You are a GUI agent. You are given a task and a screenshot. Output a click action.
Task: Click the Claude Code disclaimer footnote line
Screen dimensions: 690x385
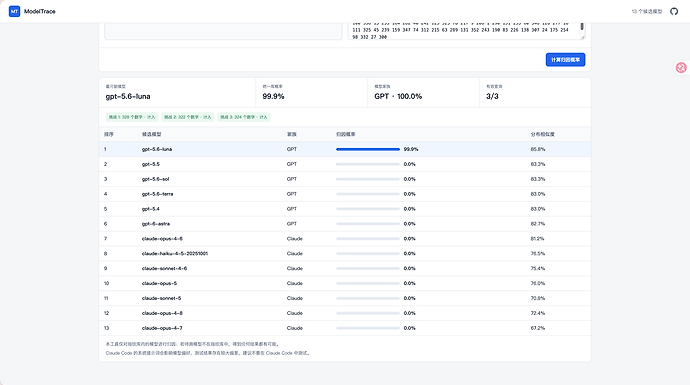[208, 353]
